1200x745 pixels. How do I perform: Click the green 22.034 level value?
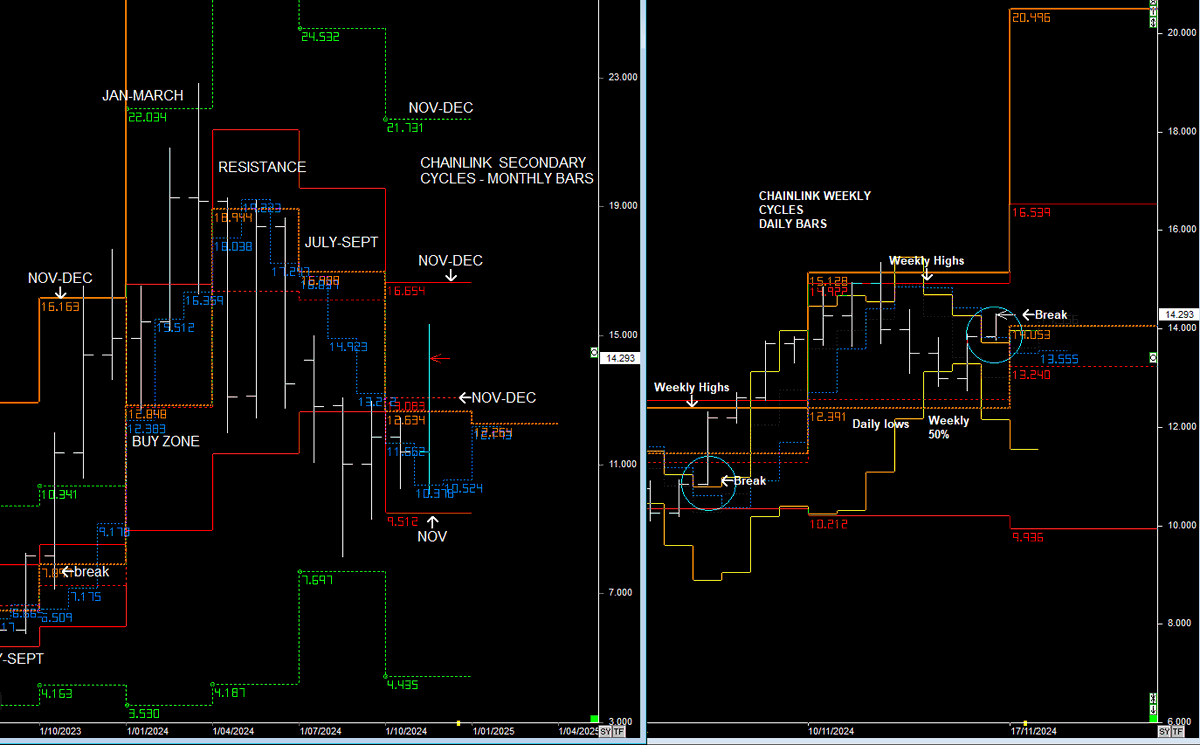(147, 117)
